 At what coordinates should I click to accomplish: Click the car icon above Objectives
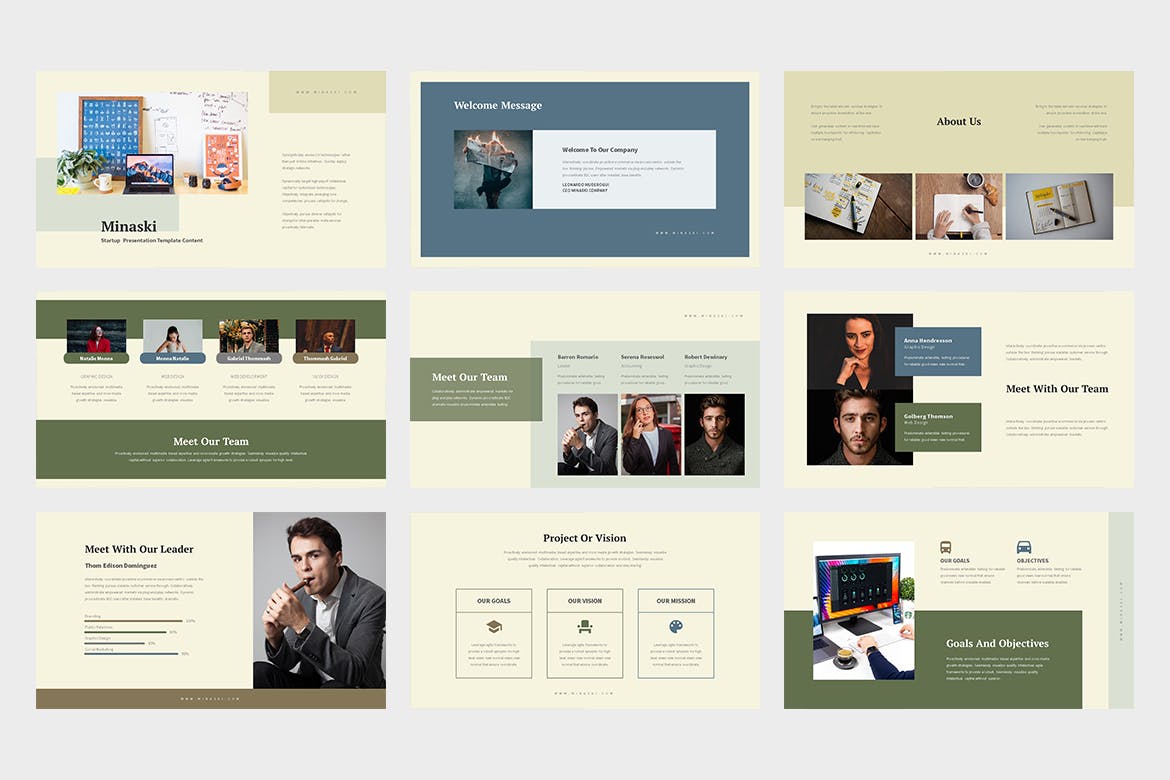(1024, 548)
